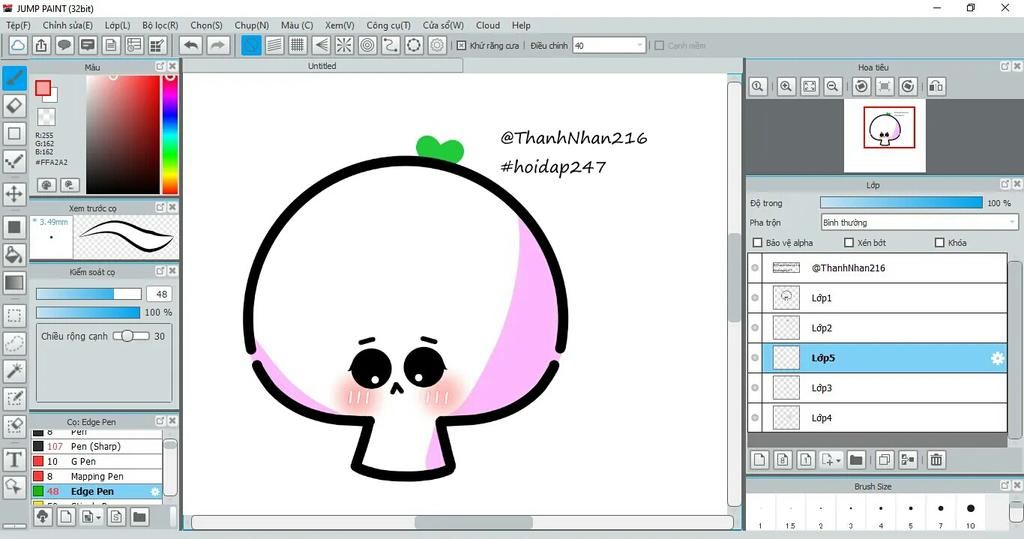
Task: Select the Lasso selection tool
Action: point(14,343)
